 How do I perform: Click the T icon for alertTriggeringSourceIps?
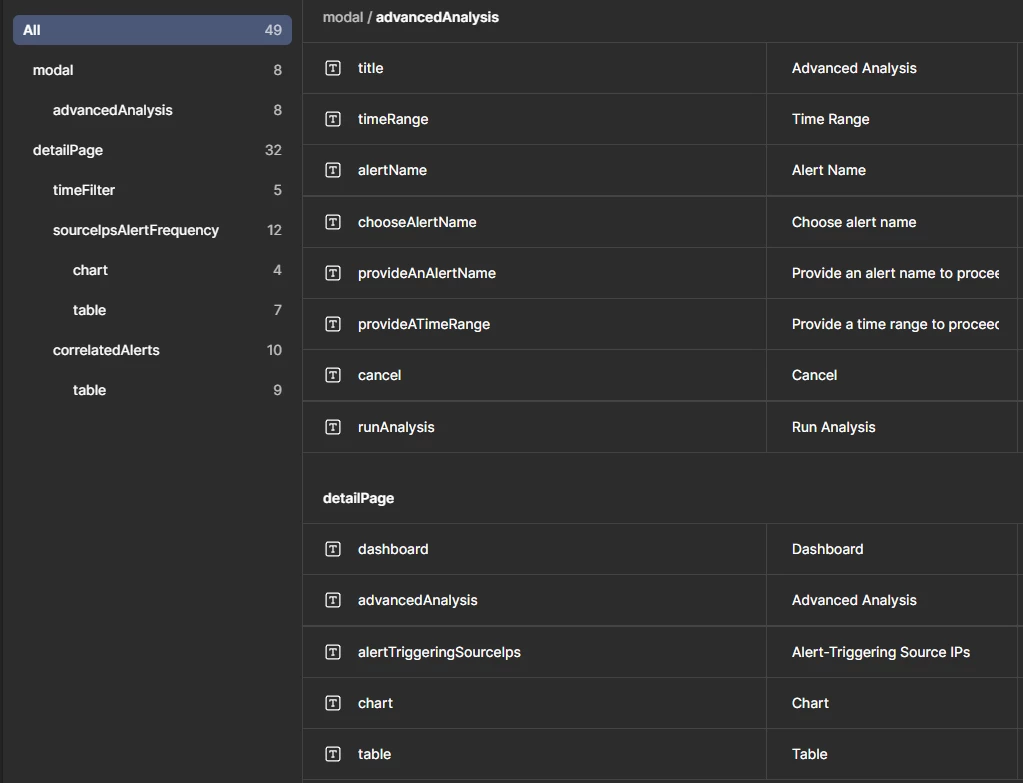pos(332,651)
